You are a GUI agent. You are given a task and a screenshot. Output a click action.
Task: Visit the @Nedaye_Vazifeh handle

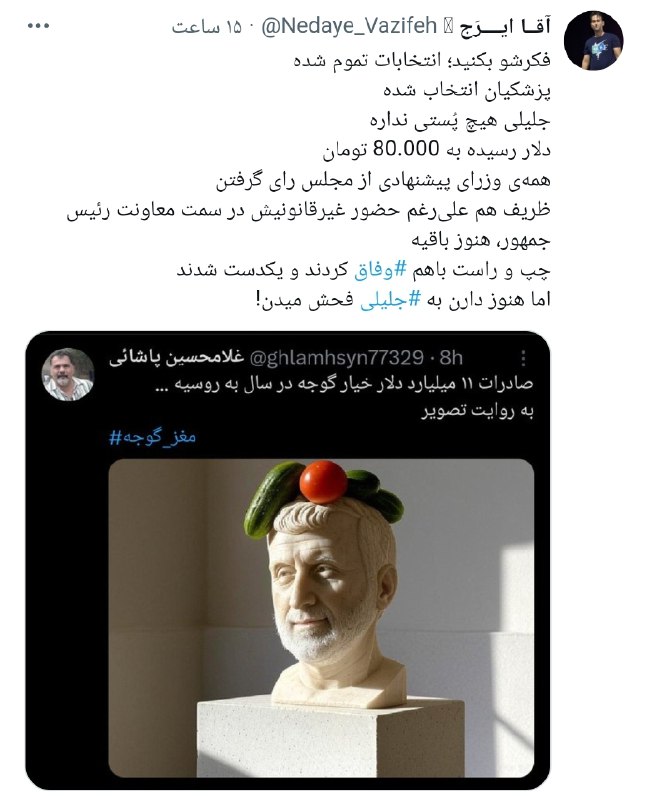pos(349,26)
